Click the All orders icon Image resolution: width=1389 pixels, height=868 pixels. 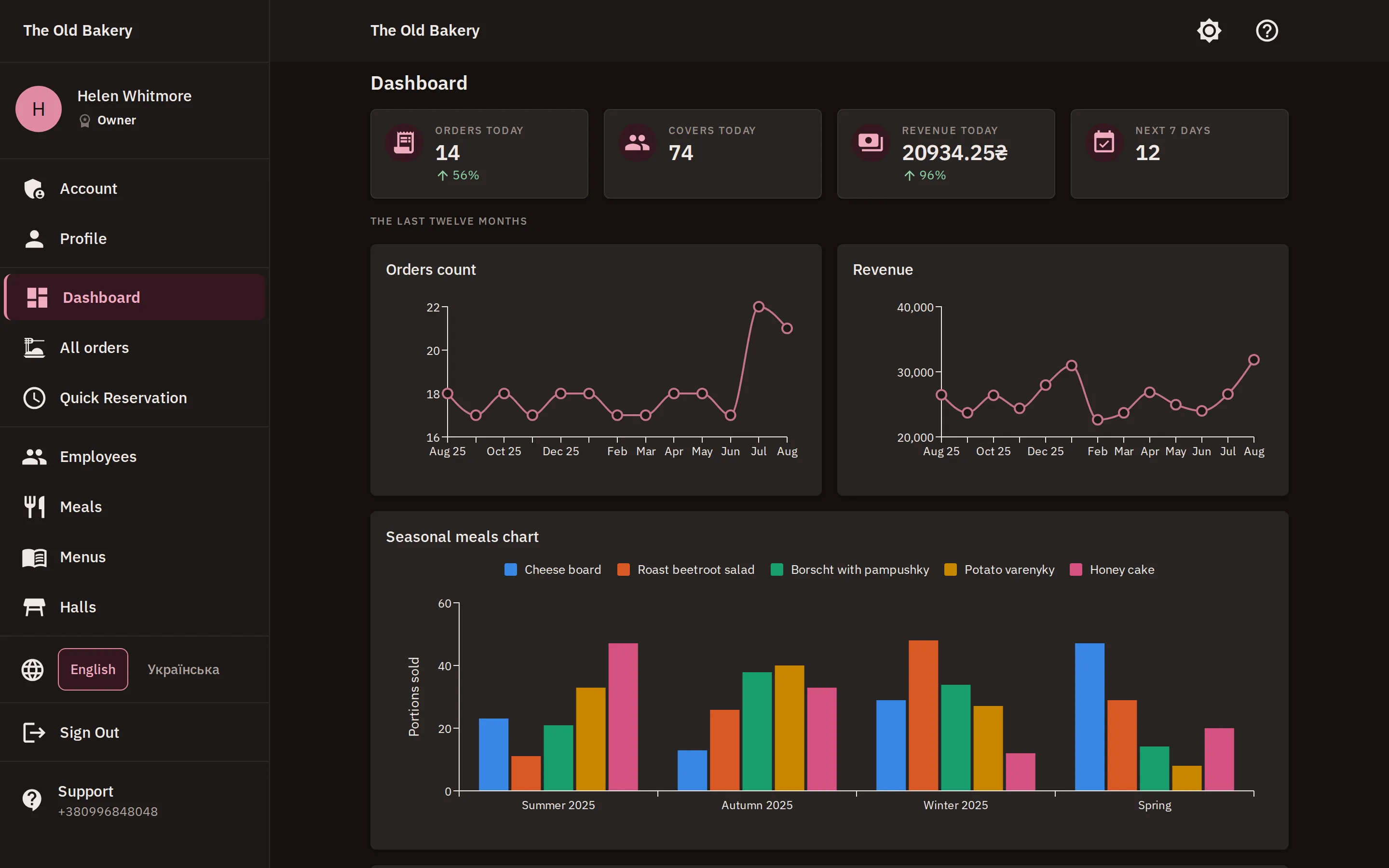[34, 348]
